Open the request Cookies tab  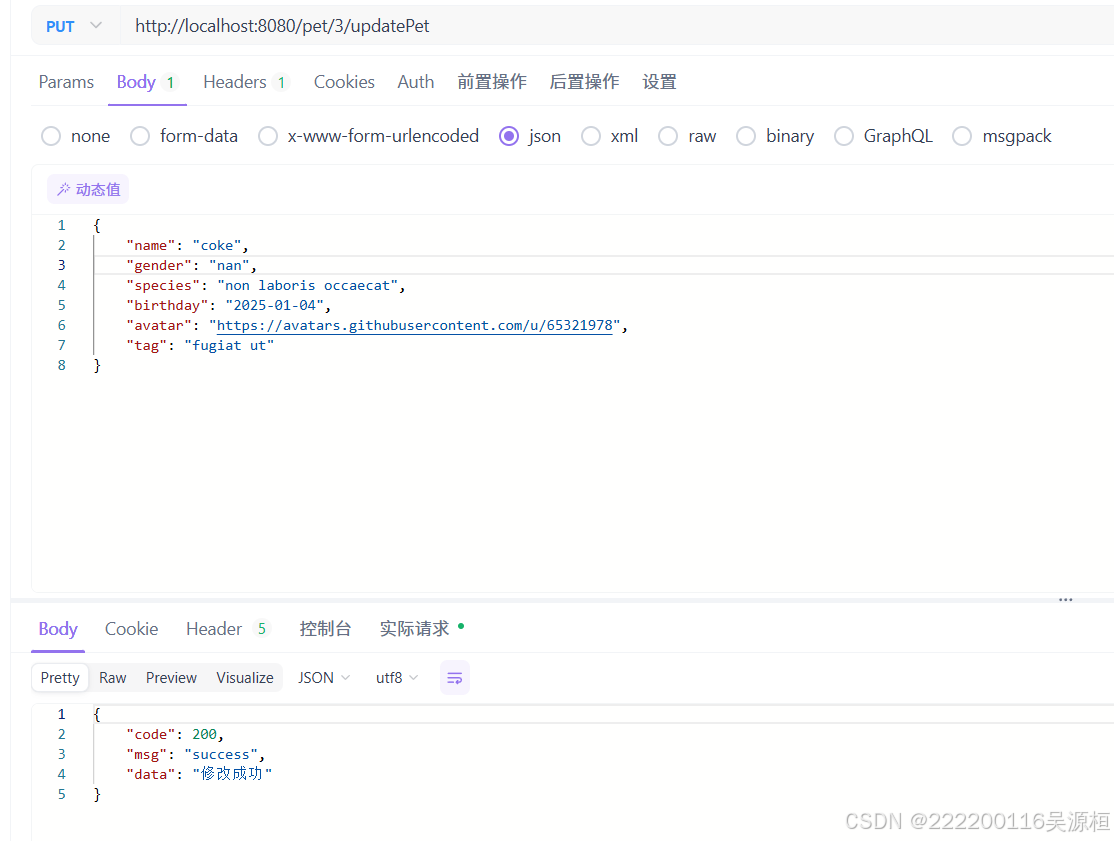[x=344, y=82]
